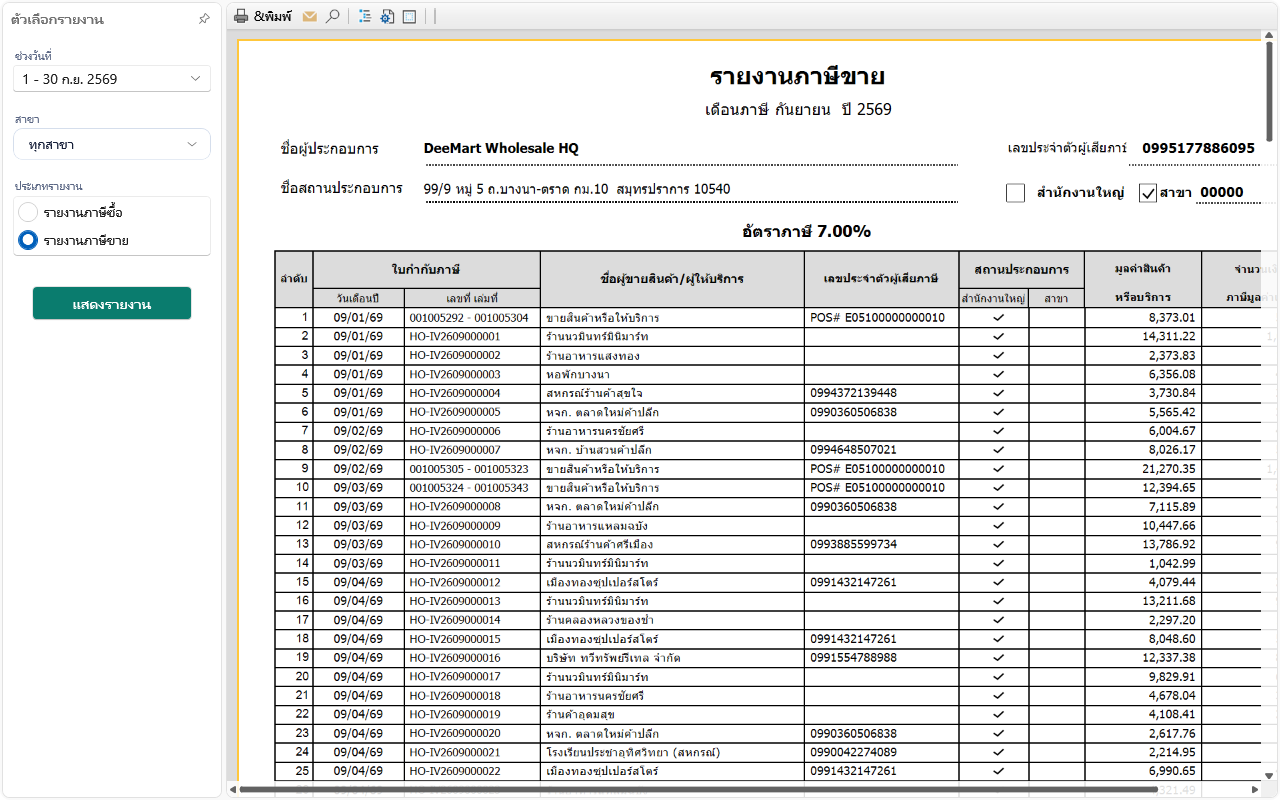The width and height of the screenshot is (1280, 800).
Task: Pin the ตัวเลือกรายงาน panel
Action: 204,19
